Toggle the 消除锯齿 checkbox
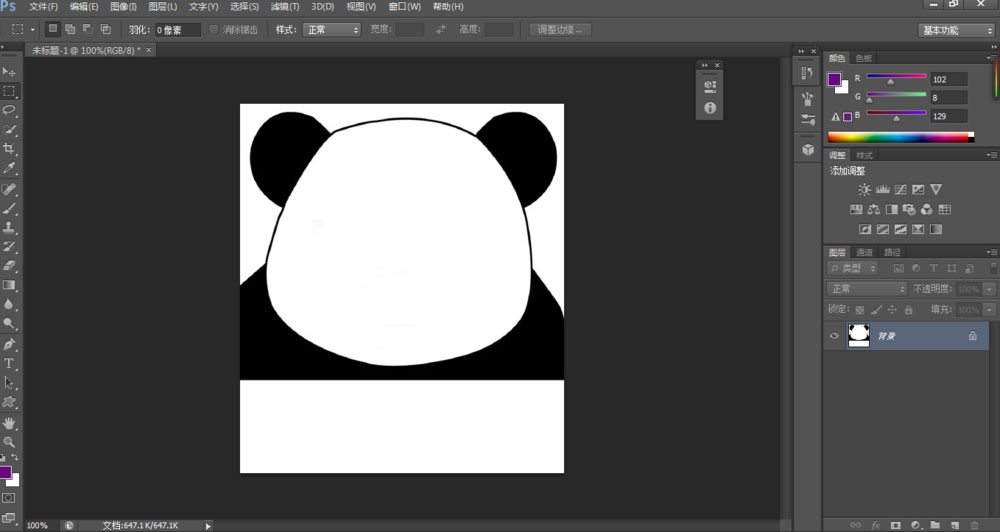Image resolution: width=1000 pixels, height=532 pixels. [x=214, y=30]
